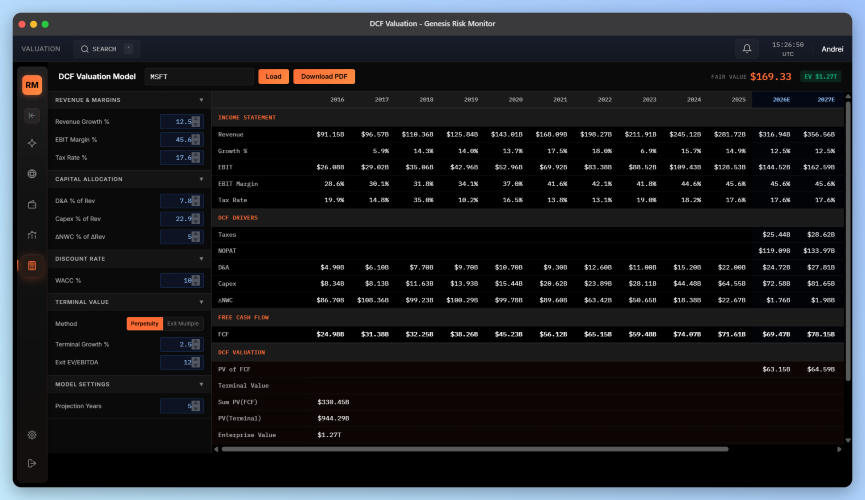Screen dimensions: 865x500
Task: Click the 2026E column header
Action: [781, 100]
